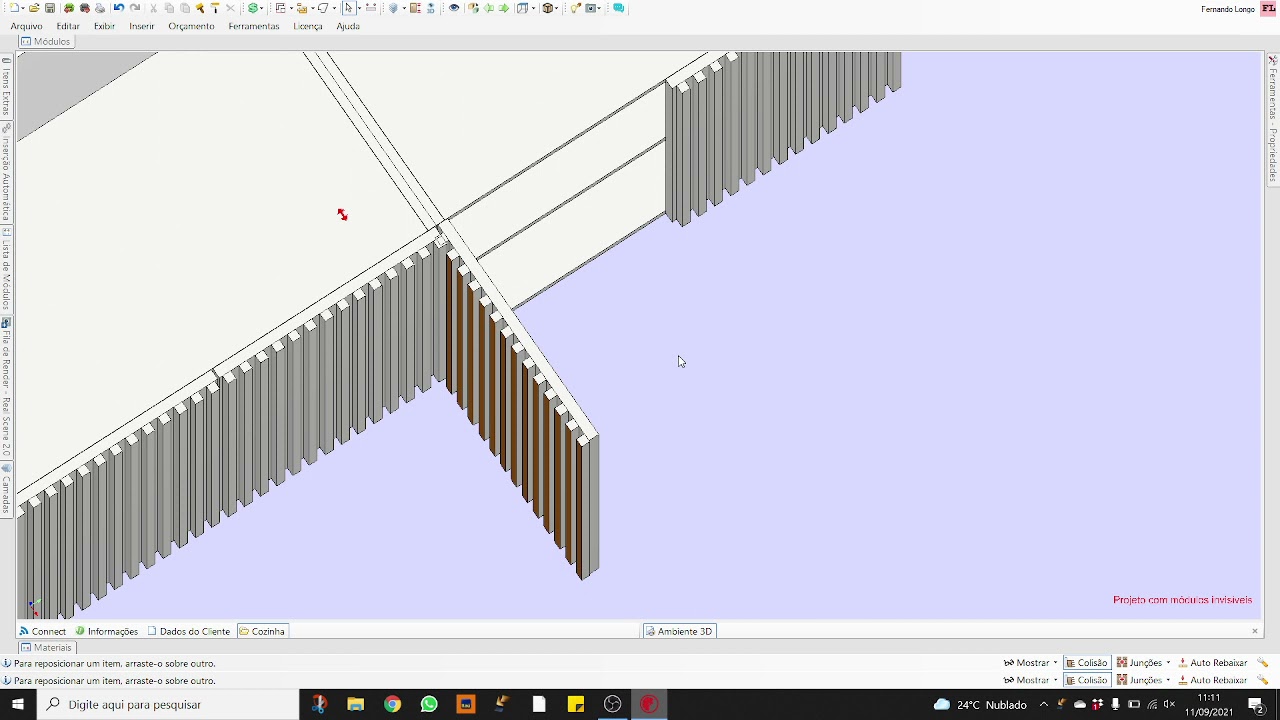Viewport: 1280px width, 720px height.
Task: Click the green left arrow icon
Action: pos(488,8)
